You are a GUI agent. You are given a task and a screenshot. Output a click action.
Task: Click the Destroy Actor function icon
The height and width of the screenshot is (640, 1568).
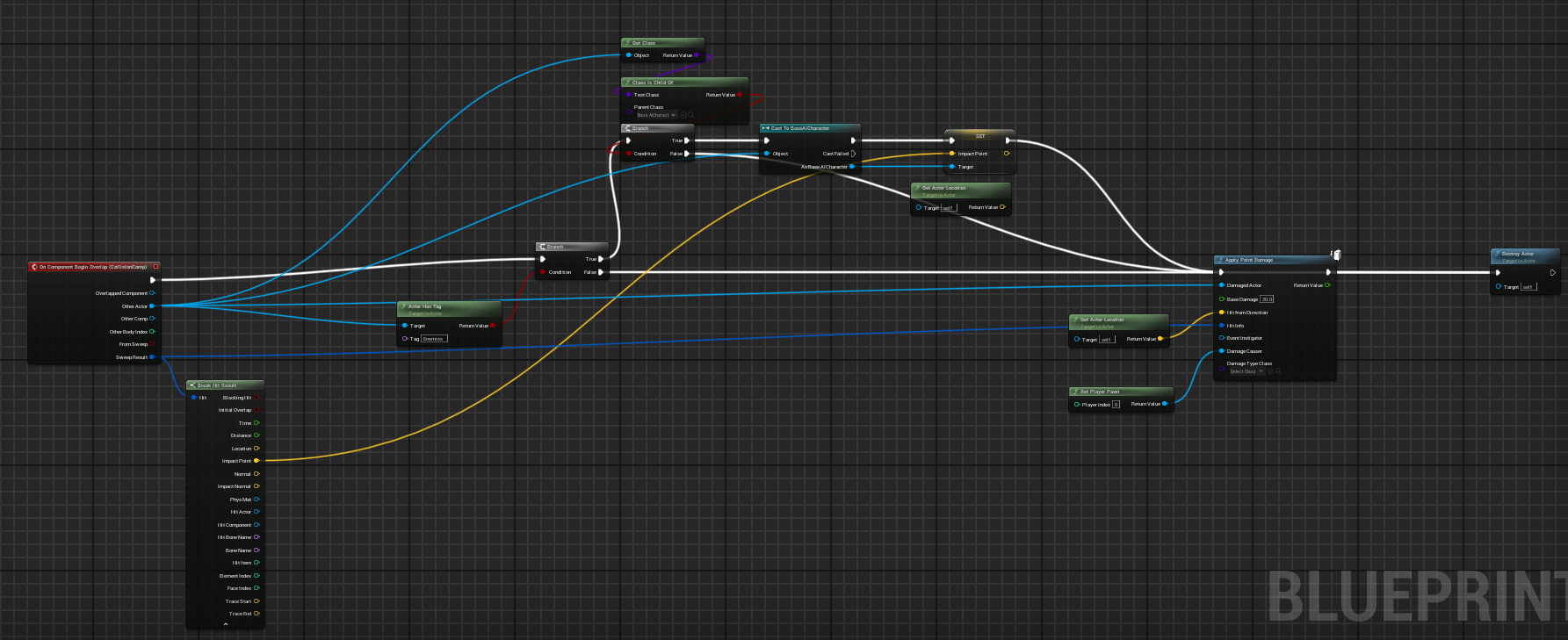(1497, 254)
